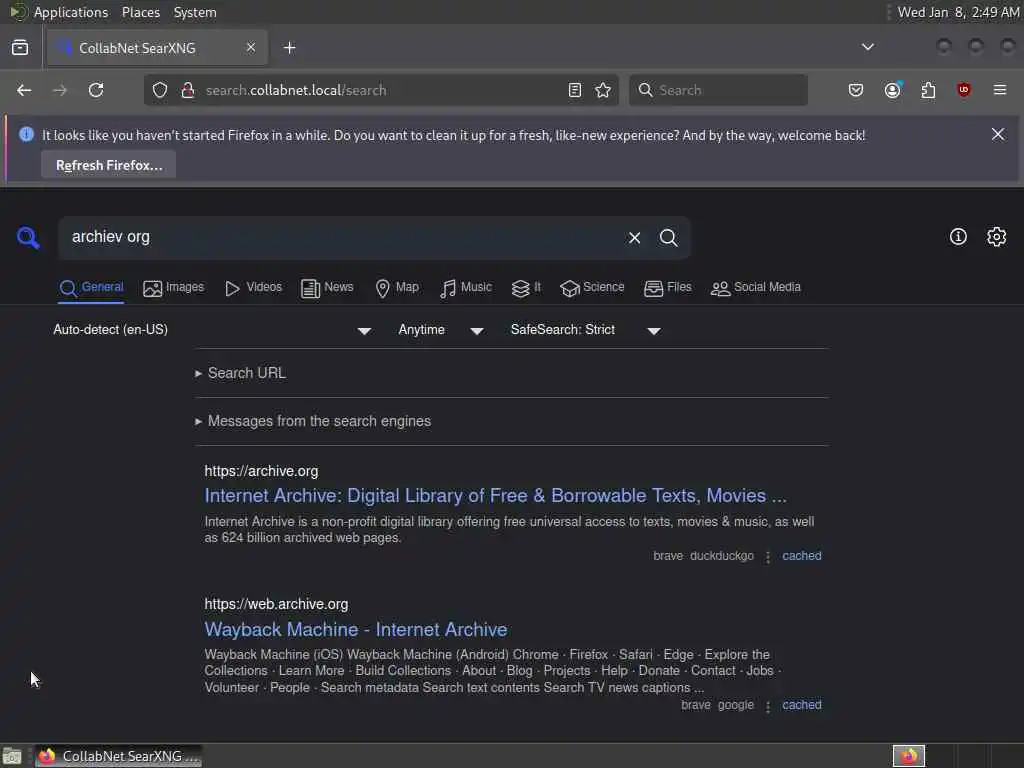
Task: Open the Pocket save icon
Action: 856,90
